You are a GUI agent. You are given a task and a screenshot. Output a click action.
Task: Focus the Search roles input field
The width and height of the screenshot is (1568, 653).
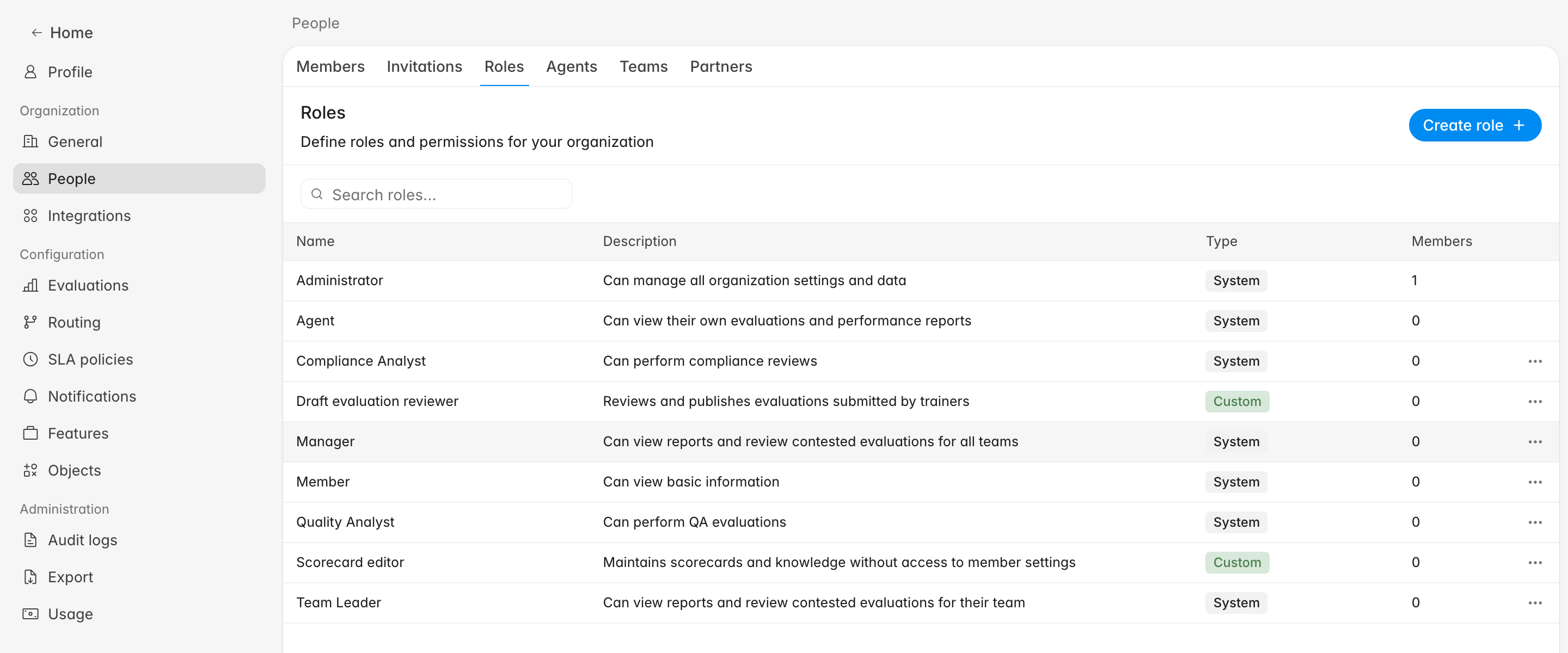[x=436, y=194]
